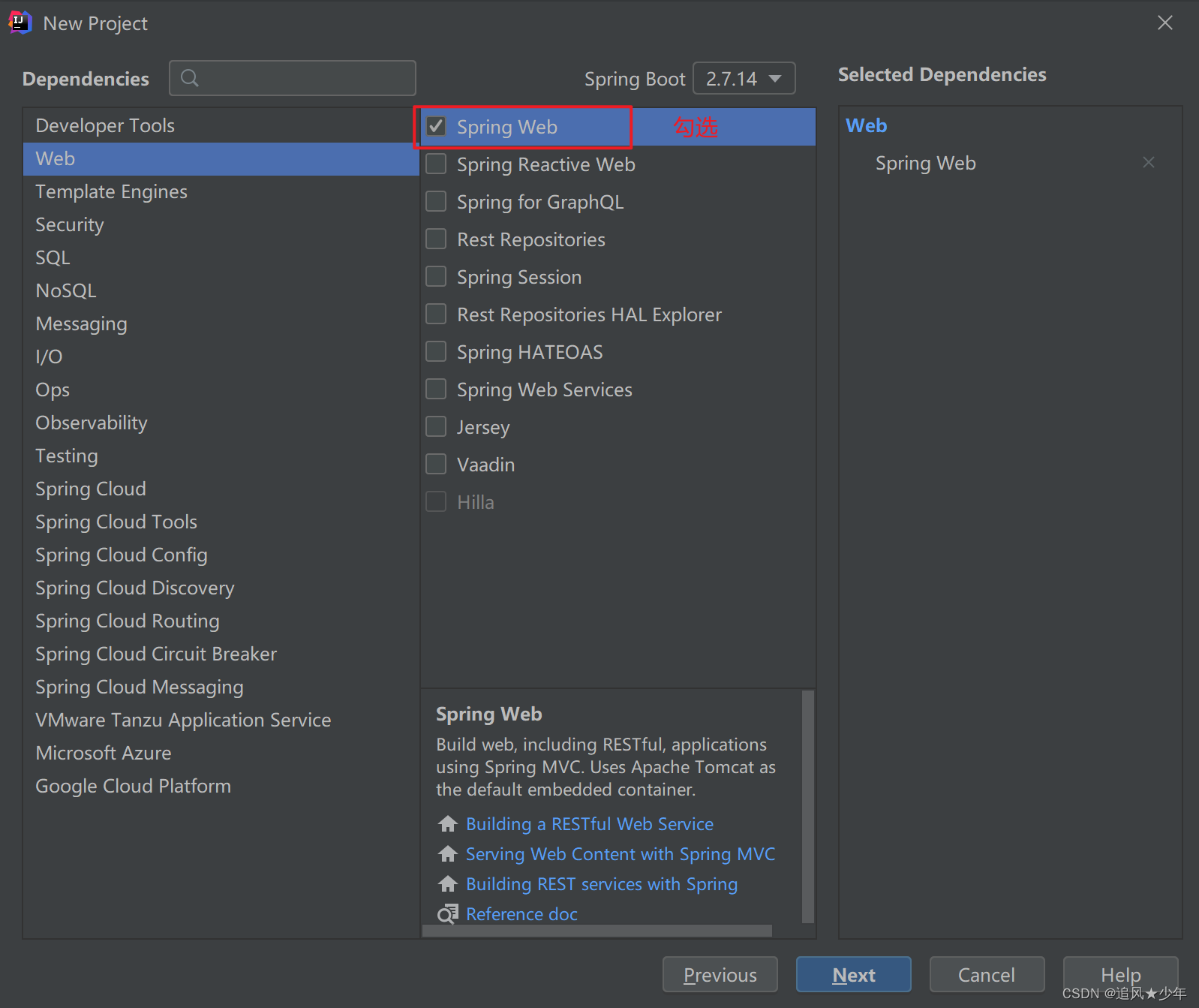Open the Spring Boot version dropdown
Viewport: 1199px width, 1008px height.
click(744, 78)
